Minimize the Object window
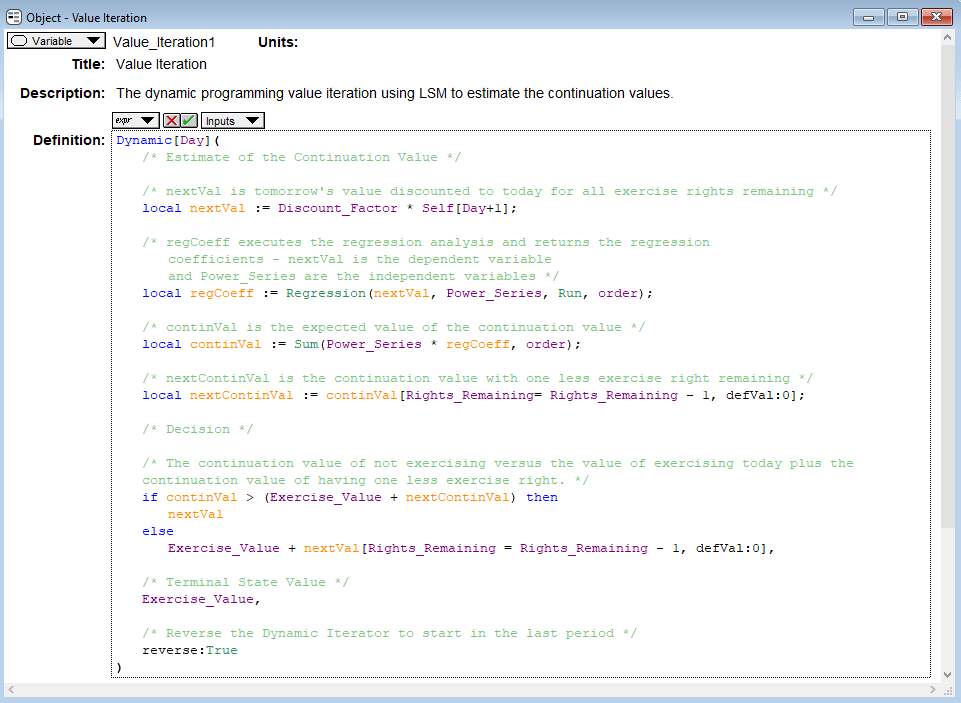This screenshot has width=961, height=703. pos(869,17)
